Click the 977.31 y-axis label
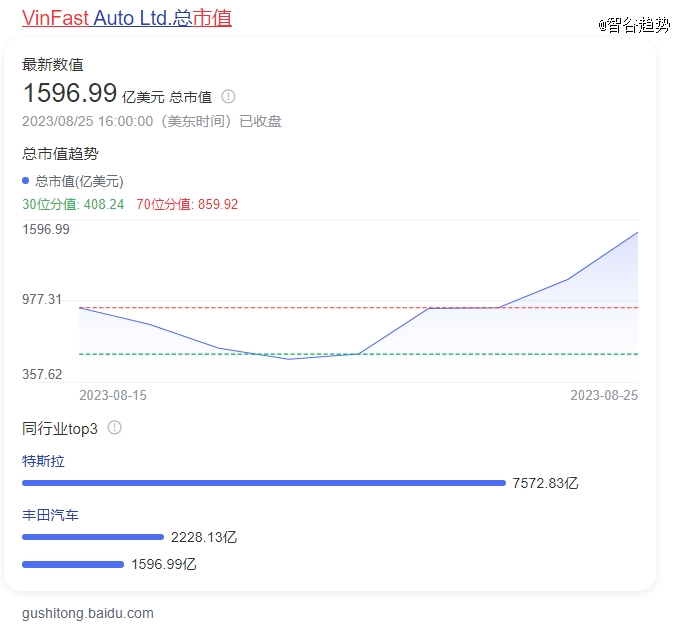Screen dimensions: 694x633 [x=42, y=300]
